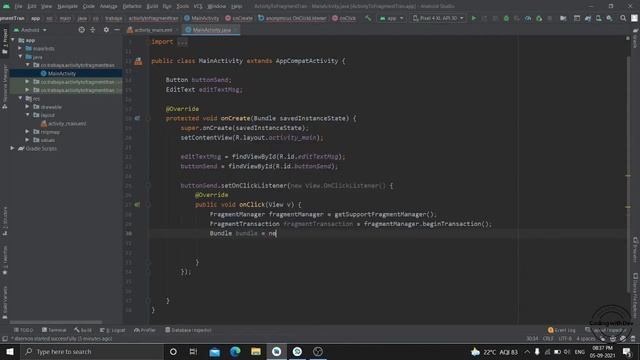Viewport: 640px width, 360px height.
Task: Expand folded import block
Action: (x=182, y=42)
